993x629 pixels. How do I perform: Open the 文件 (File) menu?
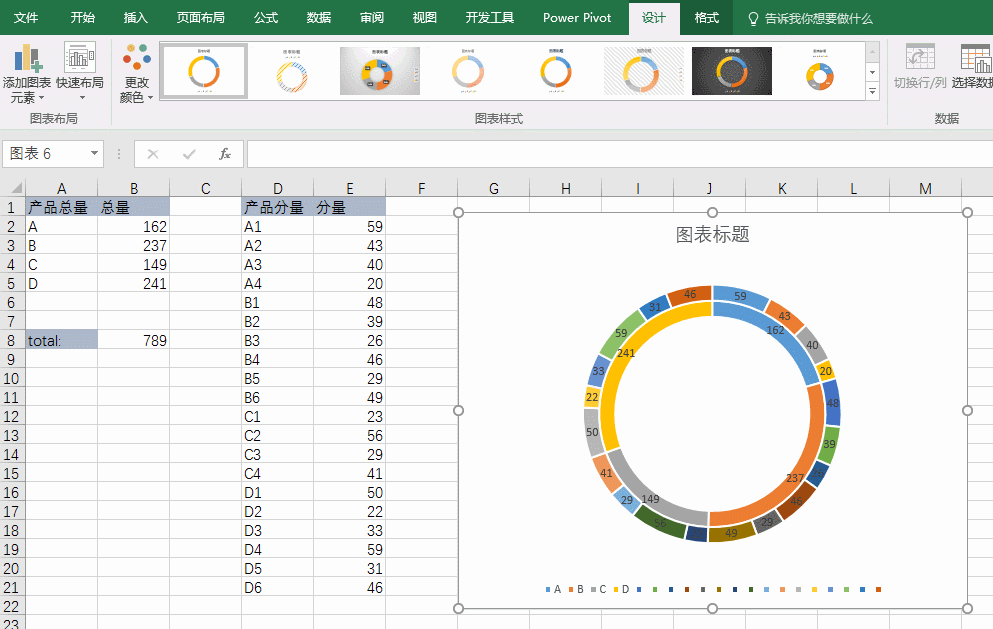click(26, 18)
